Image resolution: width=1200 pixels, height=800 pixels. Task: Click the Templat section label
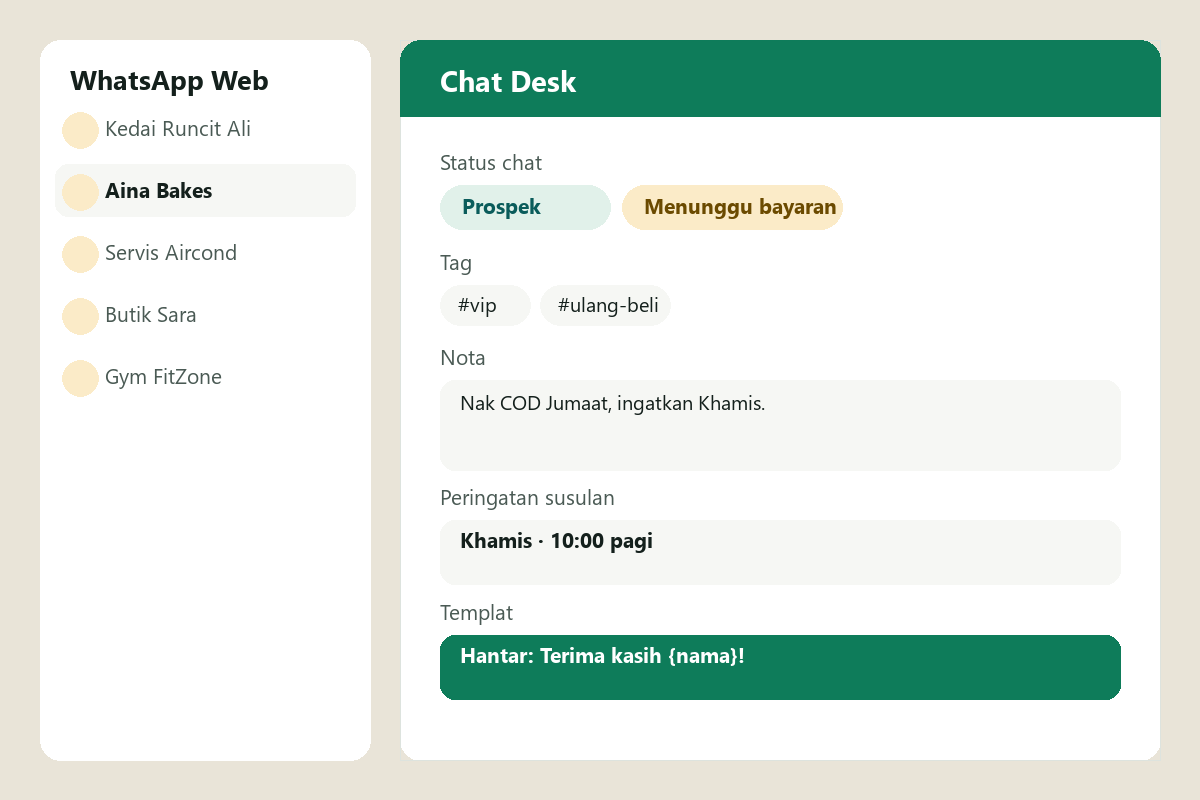(x=476, y=613)
